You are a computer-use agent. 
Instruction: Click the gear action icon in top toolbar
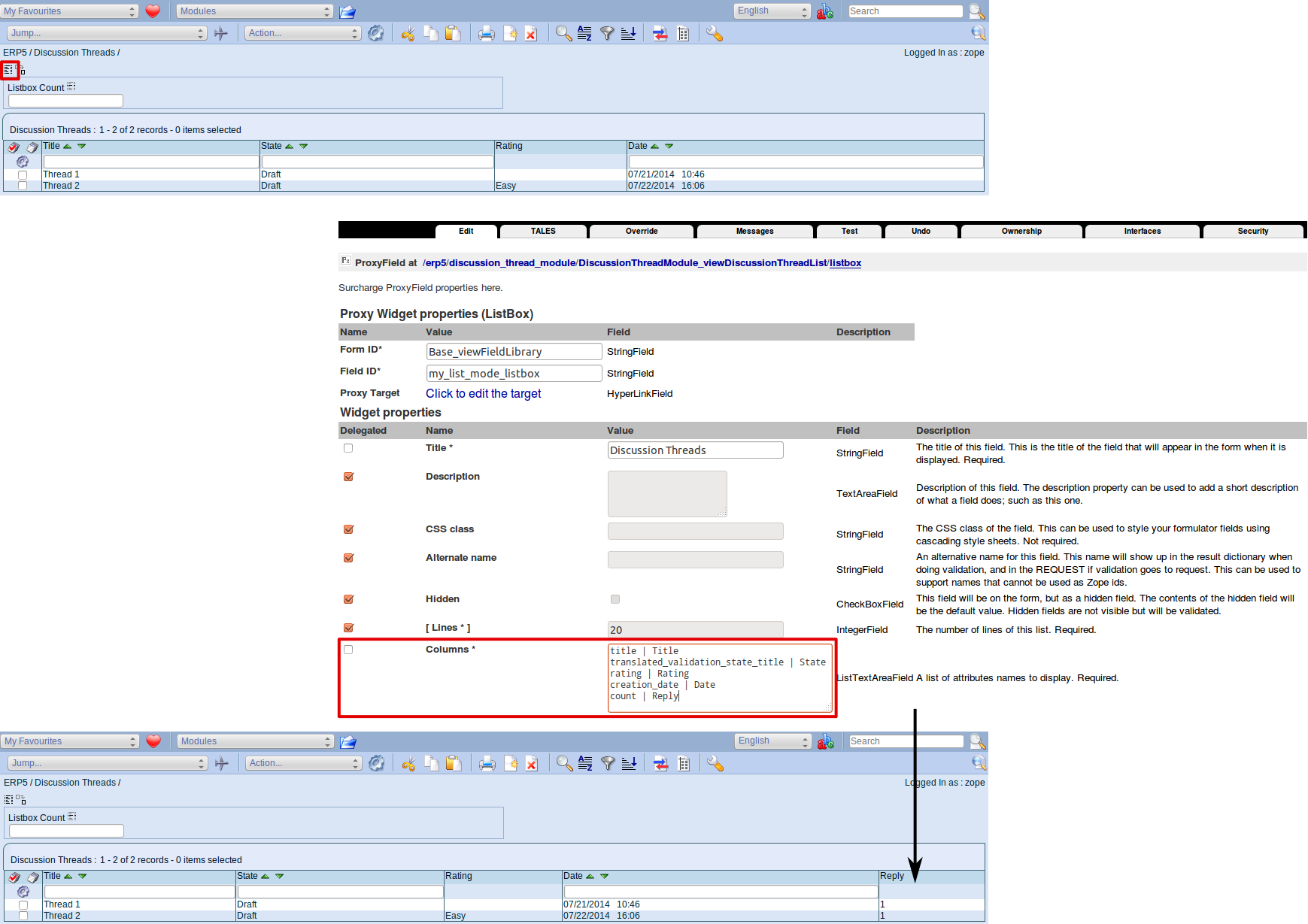coord(375,33)
